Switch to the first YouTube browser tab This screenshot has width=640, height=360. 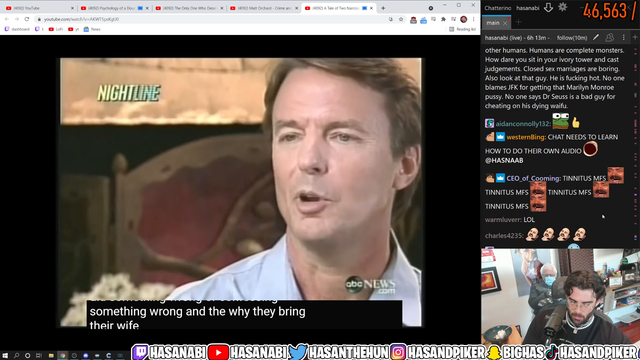(39, 8)
